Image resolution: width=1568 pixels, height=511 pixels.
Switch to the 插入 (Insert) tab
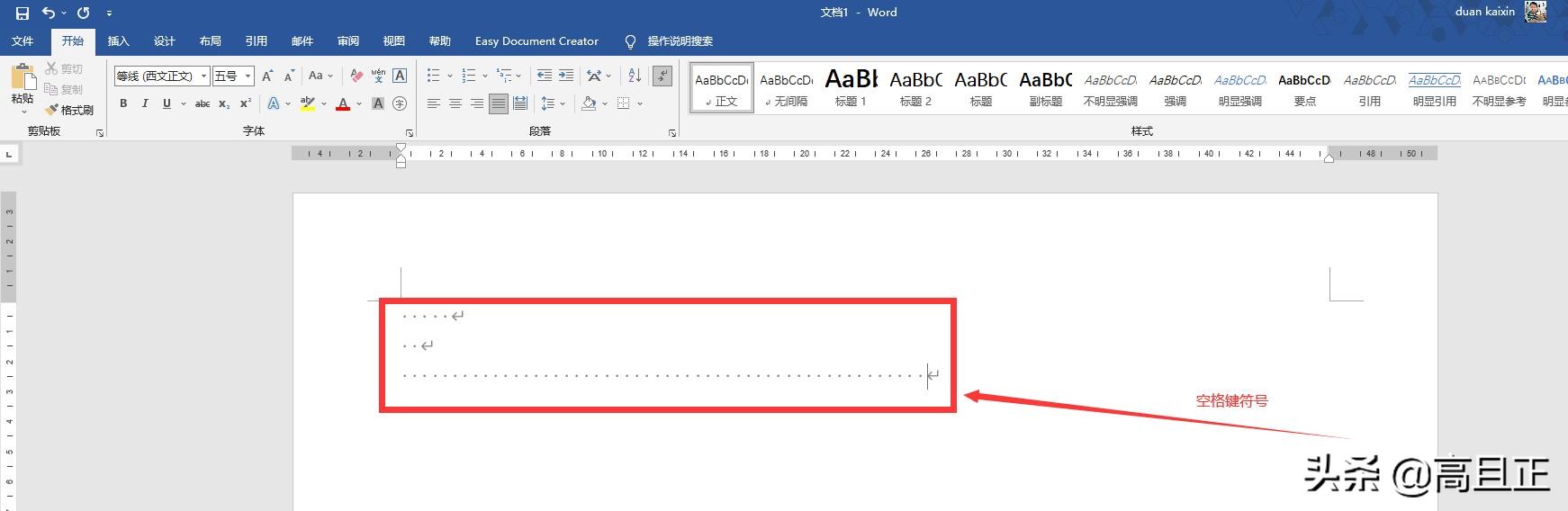119,40
